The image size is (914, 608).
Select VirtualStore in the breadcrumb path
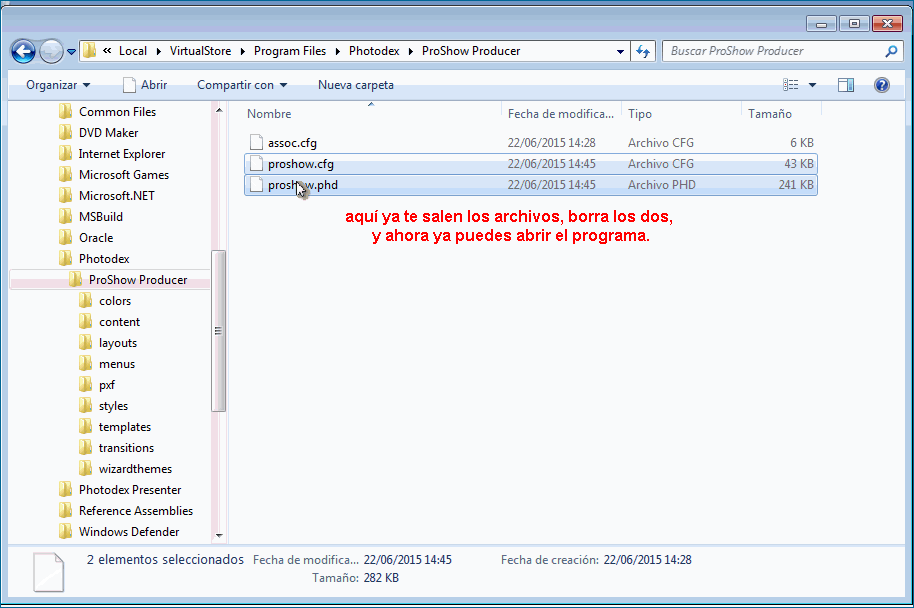200,51
